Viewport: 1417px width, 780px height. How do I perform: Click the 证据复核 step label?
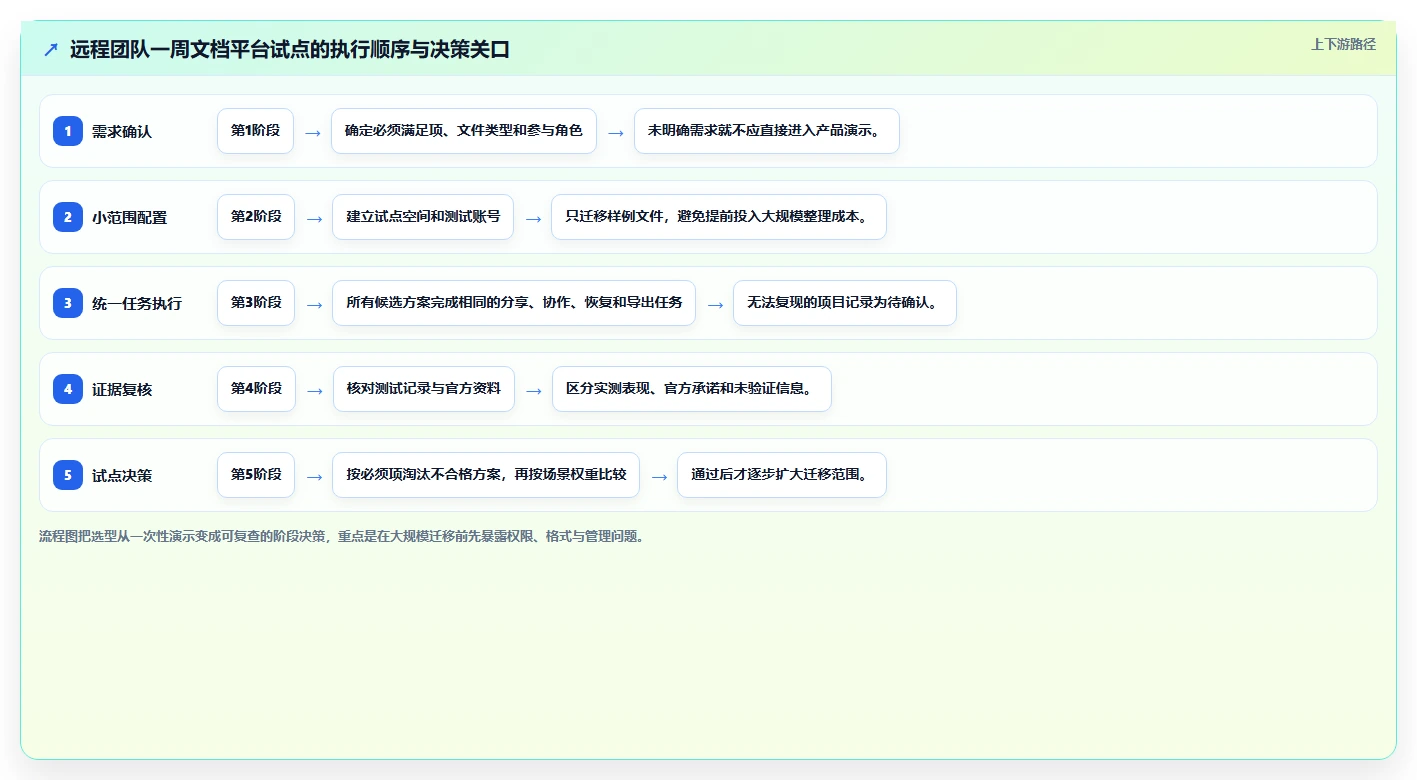[122, 389]
